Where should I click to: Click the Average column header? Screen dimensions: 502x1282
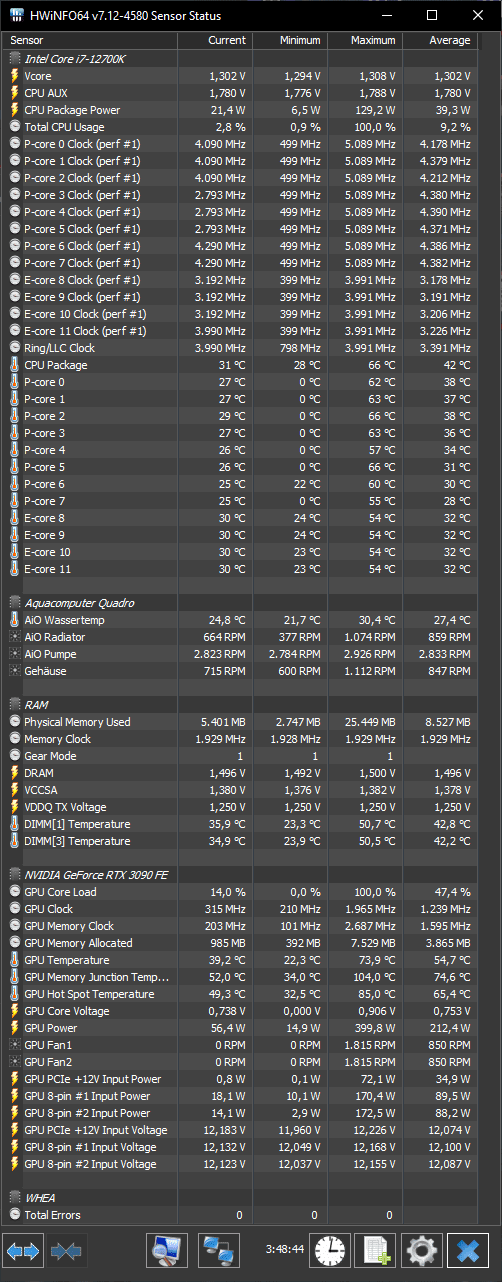439,41
